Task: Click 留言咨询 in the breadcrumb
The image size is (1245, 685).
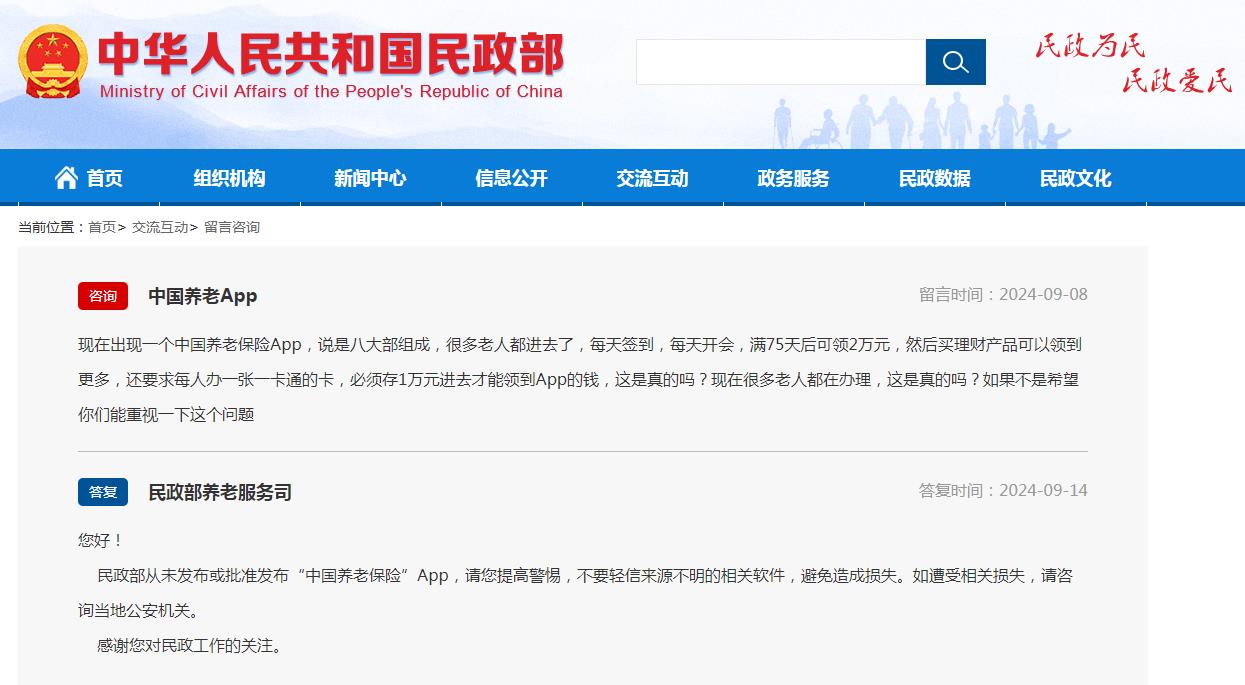Action: tap(232, 227)
